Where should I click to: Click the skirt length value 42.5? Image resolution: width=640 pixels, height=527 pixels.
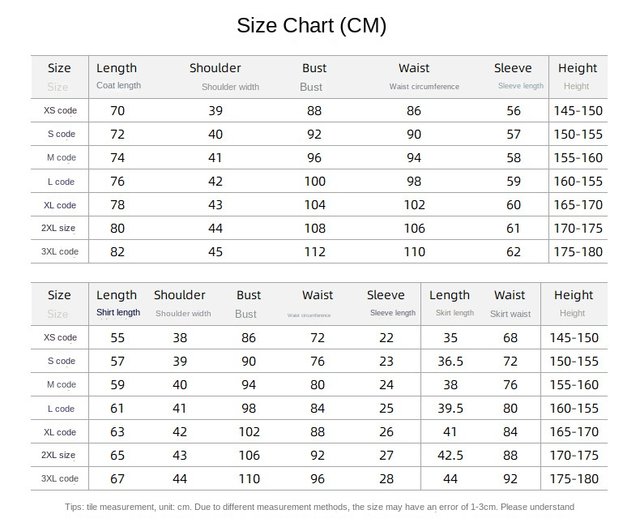point(450,455)
